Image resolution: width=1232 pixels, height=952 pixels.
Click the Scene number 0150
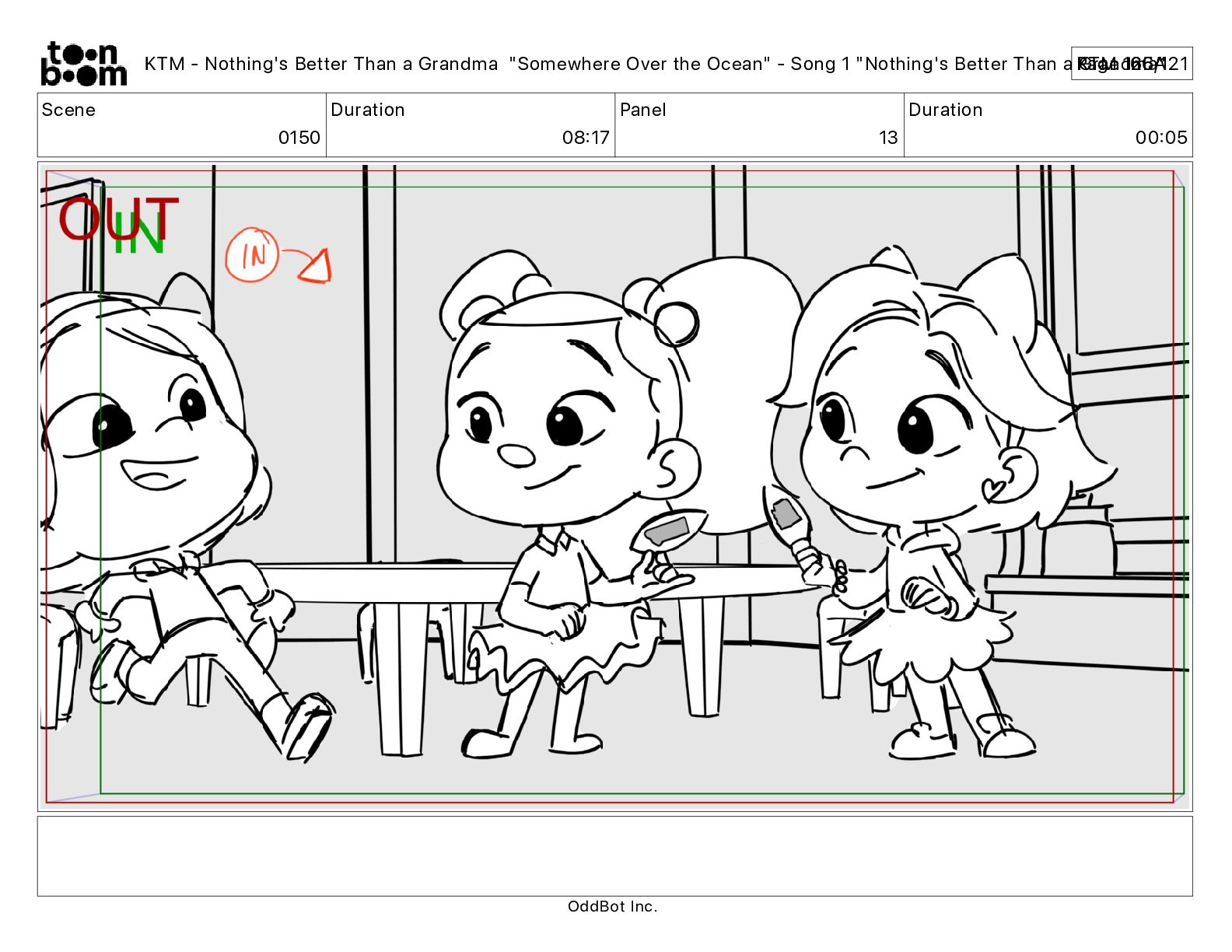299,138
